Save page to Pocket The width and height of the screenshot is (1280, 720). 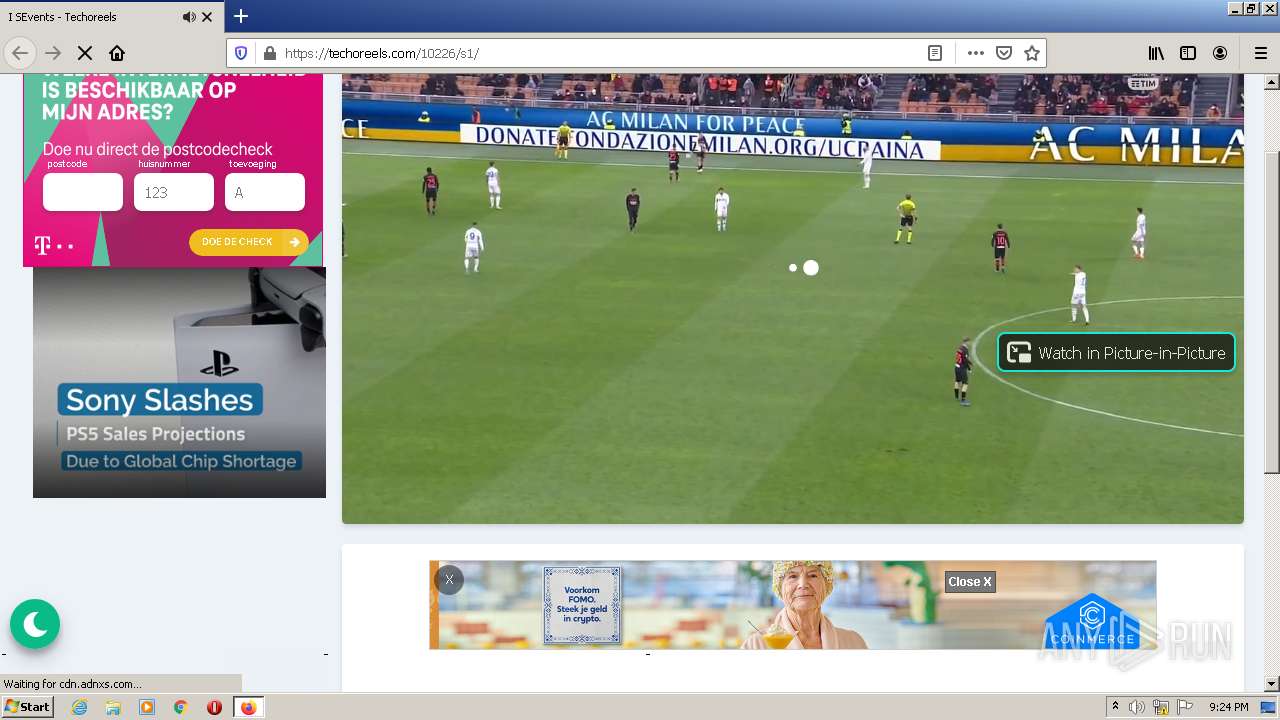click(x=1004, y=53)
